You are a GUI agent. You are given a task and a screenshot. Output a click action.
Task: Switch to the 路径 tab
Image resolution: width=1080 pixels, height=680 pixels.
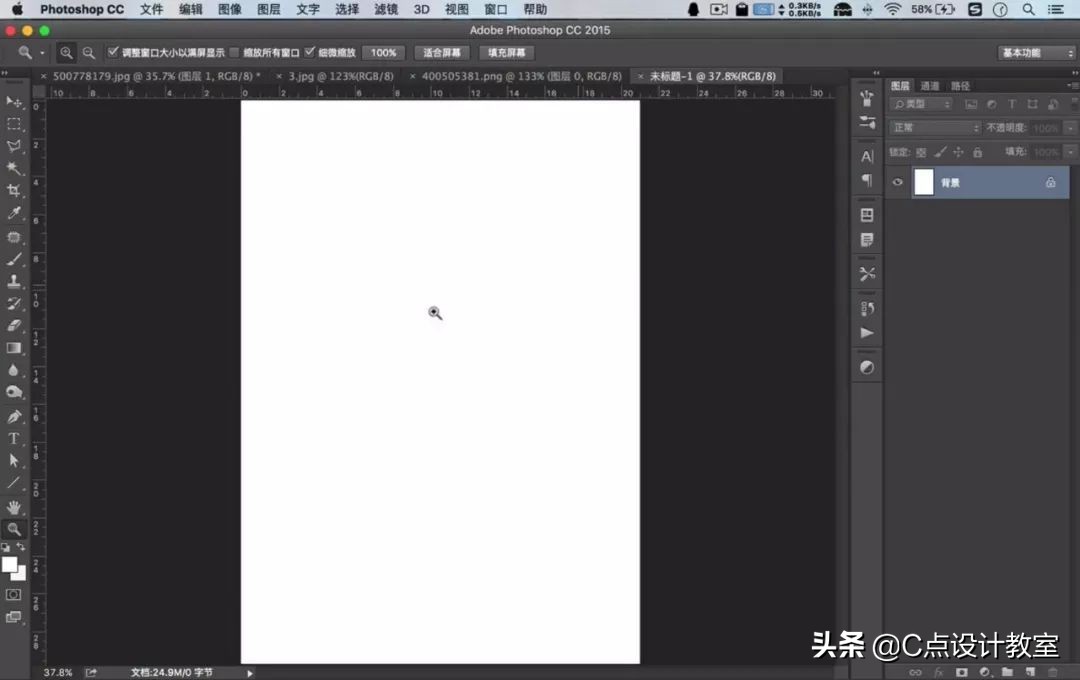pyautogui.click(x=960, y=86)
